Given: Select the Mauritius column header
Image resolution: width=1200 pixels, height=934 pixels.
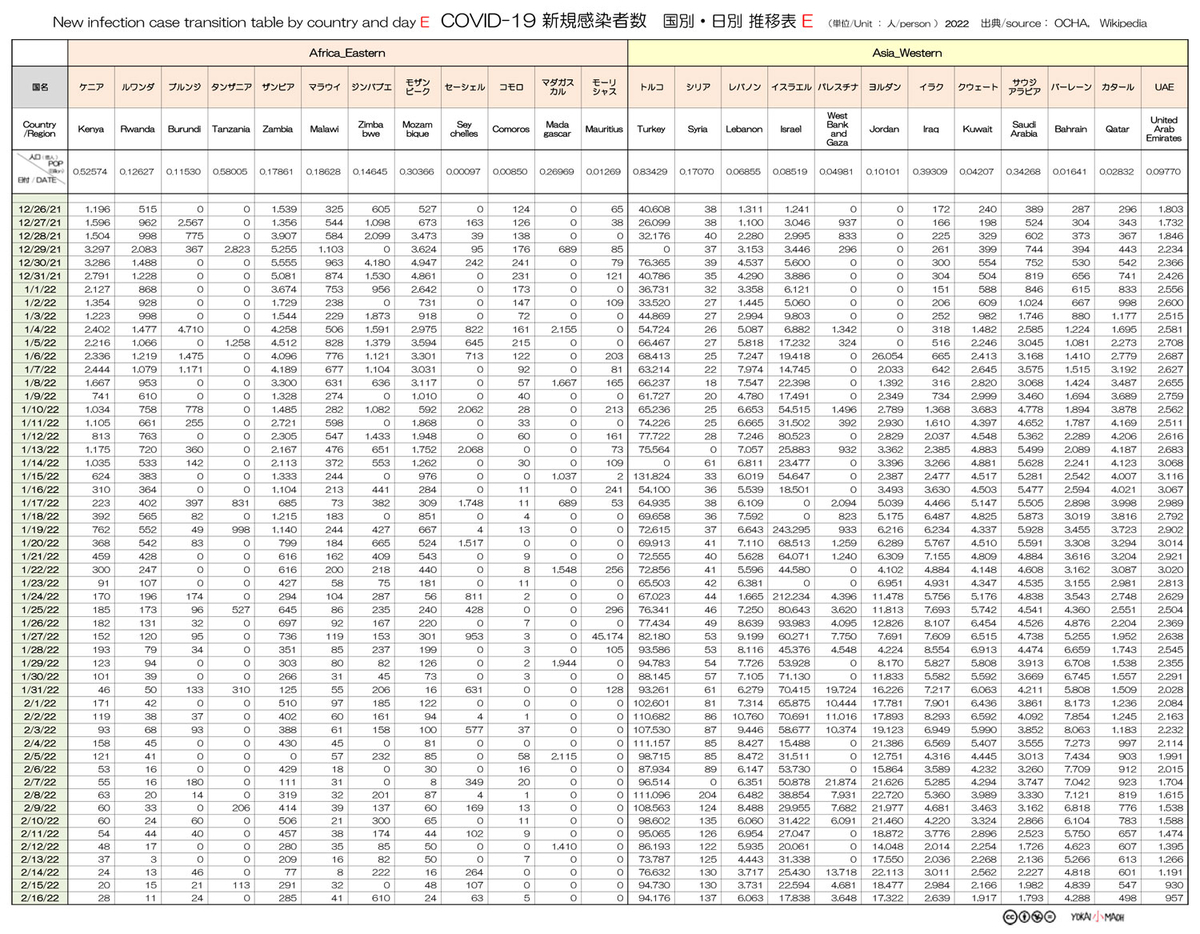Looking at the screenshot, I should tap(604, 129).
